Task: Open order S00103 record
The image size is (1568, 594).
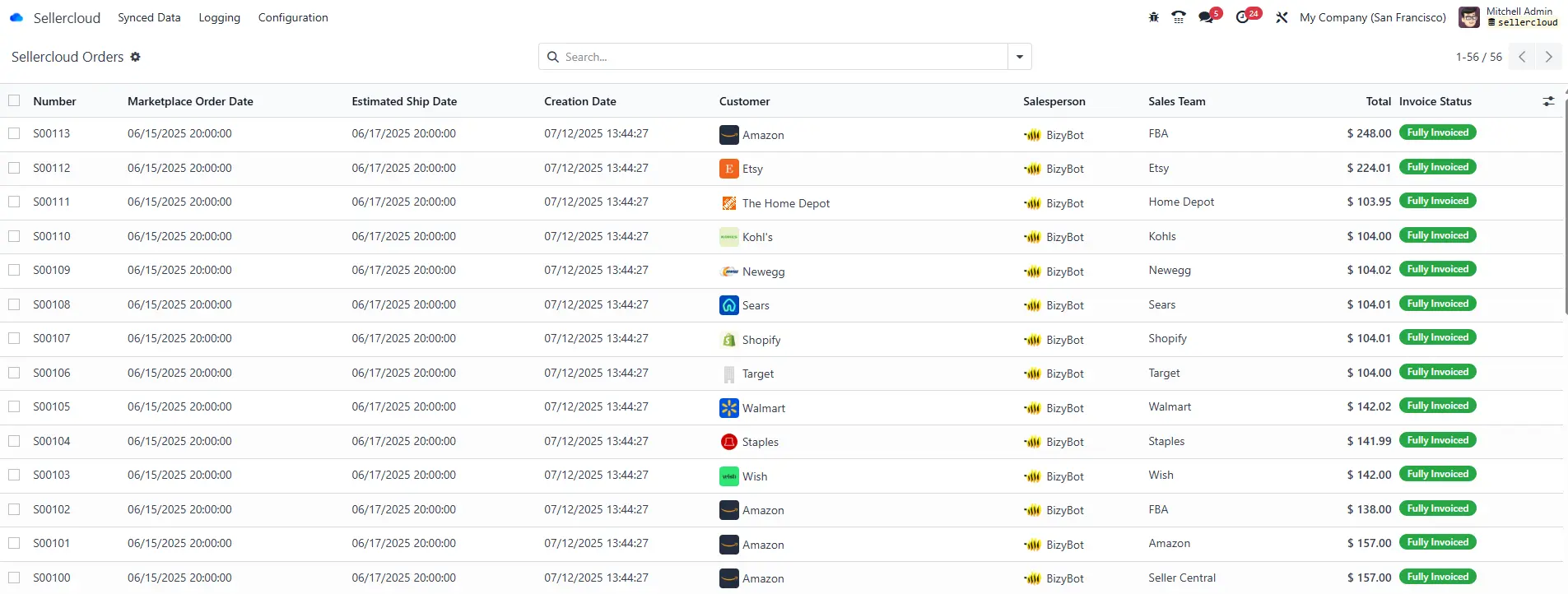Action: [x=52, y=475]
